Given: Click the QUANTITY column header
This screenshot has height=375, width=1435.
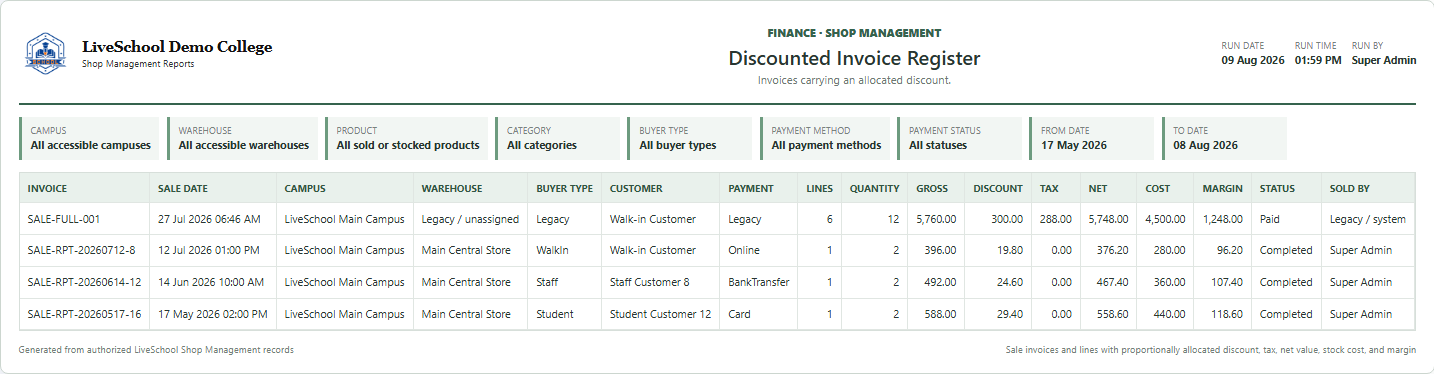Looking at the screenshot, I should click(x=874, y=188).
